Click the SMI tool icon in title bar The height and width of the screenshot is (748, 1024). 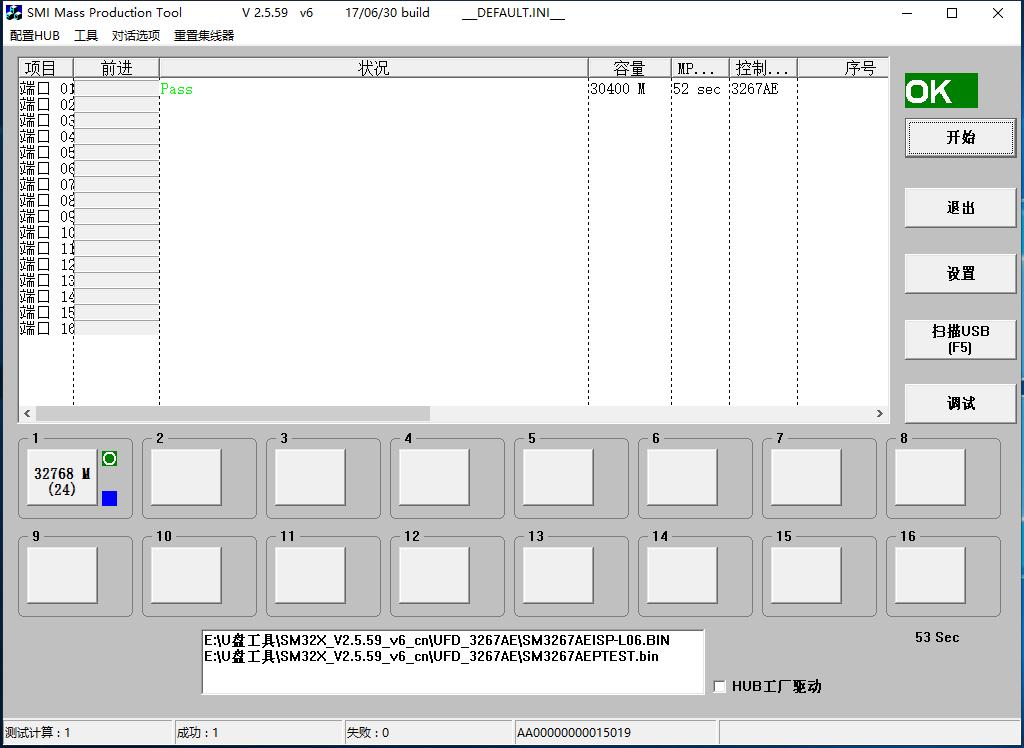coord(13,12)
